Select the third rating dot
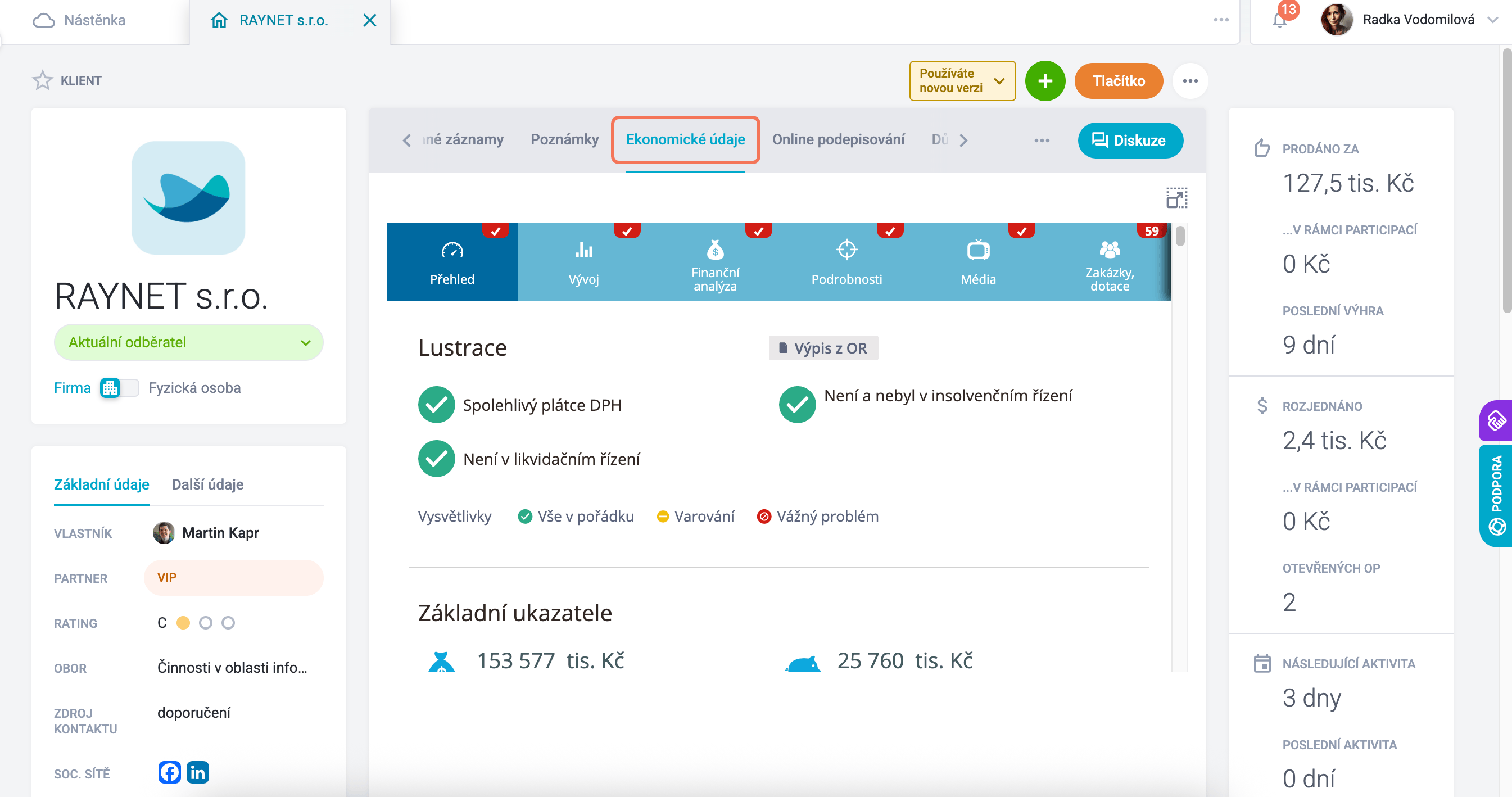1512x797 pixels. pos(228,623)
